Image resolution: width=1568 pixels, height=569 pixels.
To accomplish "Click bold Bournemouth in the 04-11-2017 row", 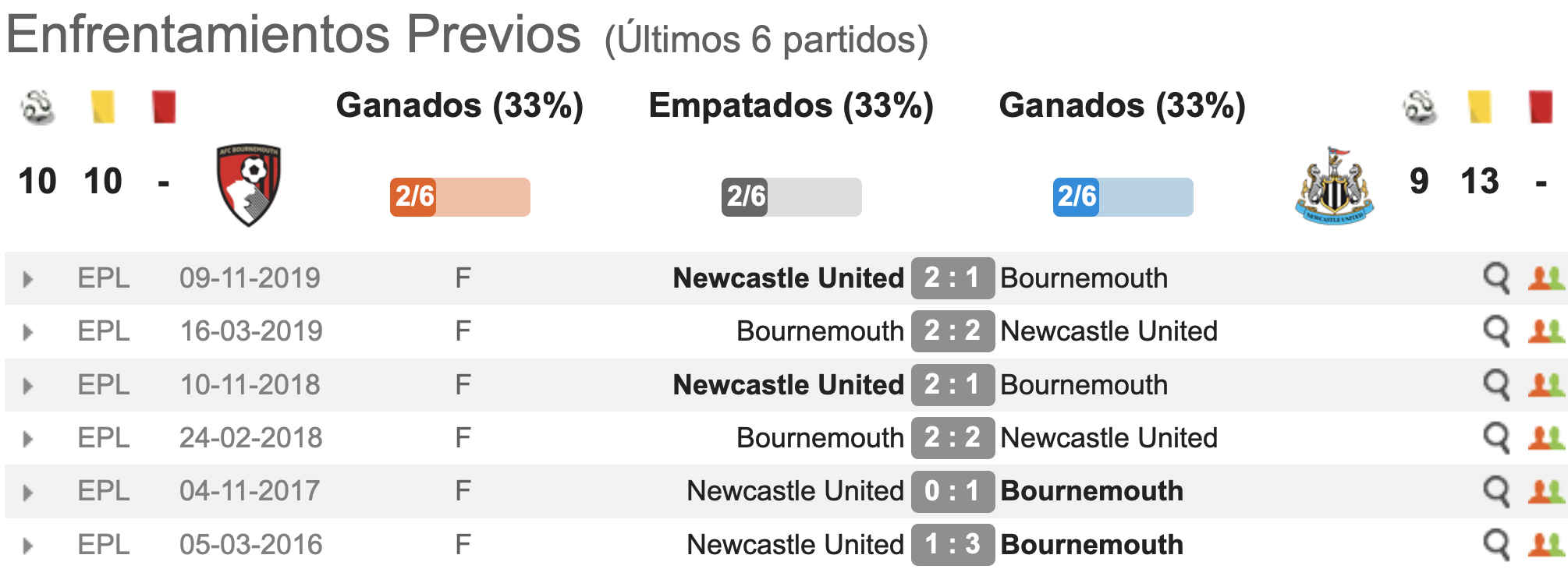I will 1092,491.
